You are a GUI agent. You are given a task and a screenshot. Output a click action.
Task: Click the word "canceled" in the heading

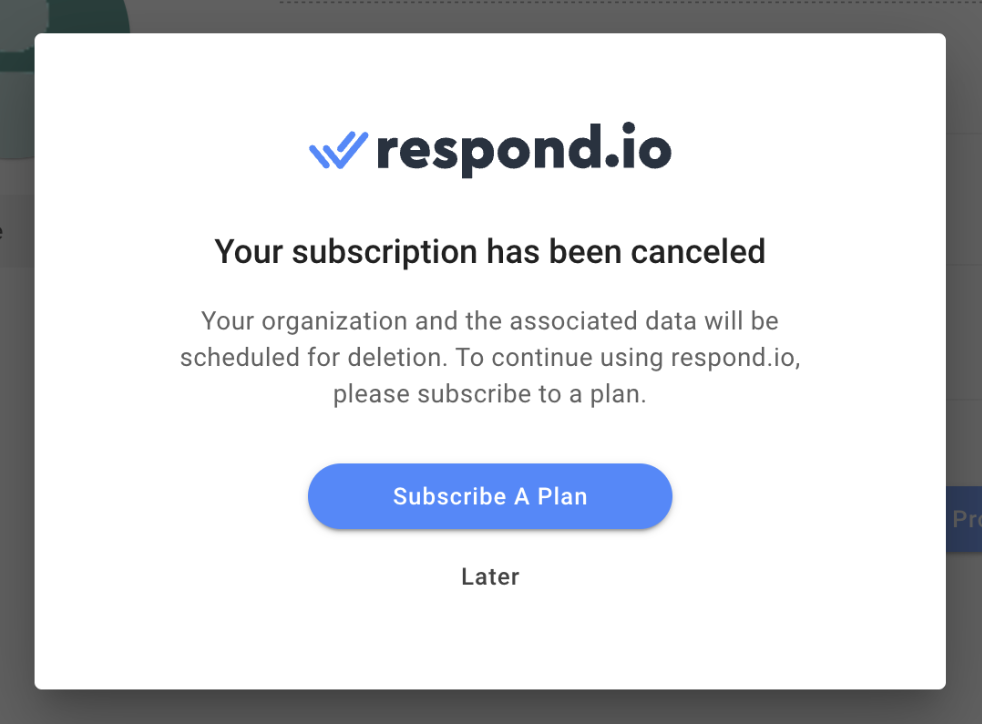pyautogui.click(x=697, y=251)
